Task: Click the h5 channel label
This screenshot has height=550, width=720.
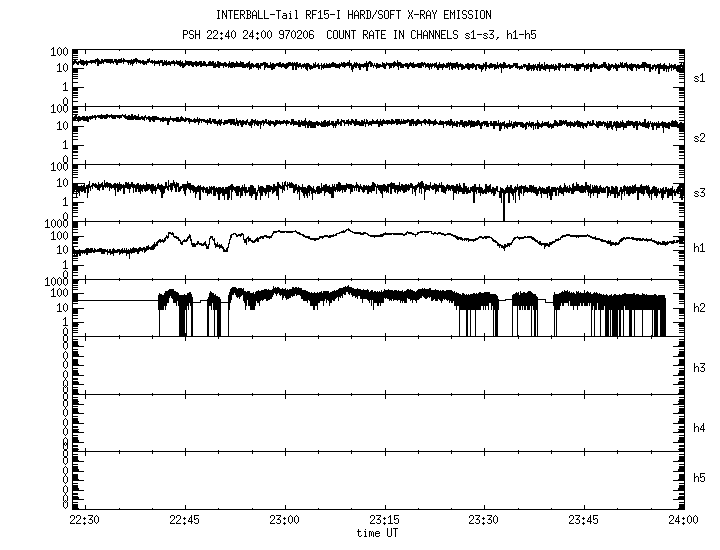Action: coord(700,480)
